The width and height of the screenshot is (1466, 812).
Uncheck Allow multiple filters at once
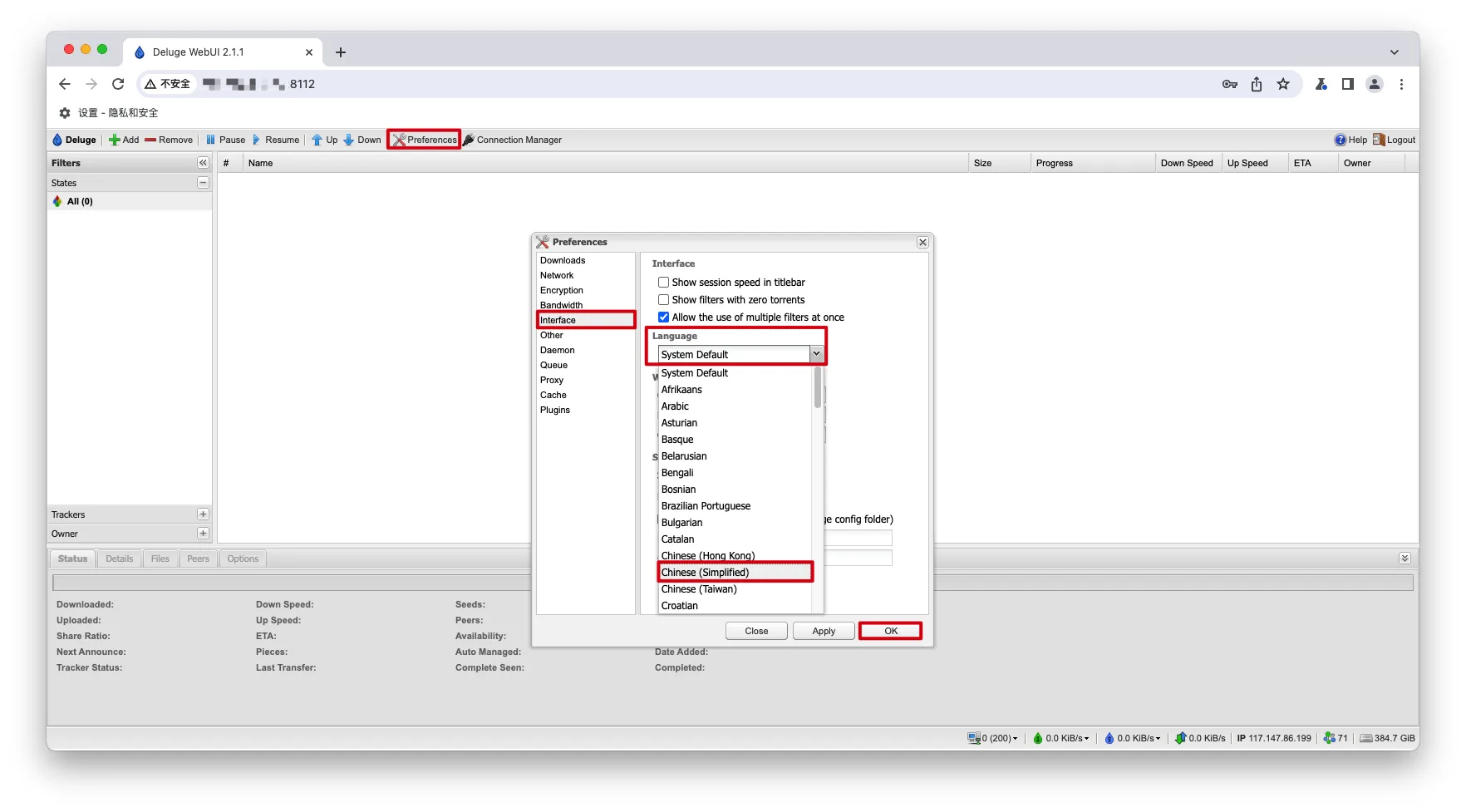point(663,317)
